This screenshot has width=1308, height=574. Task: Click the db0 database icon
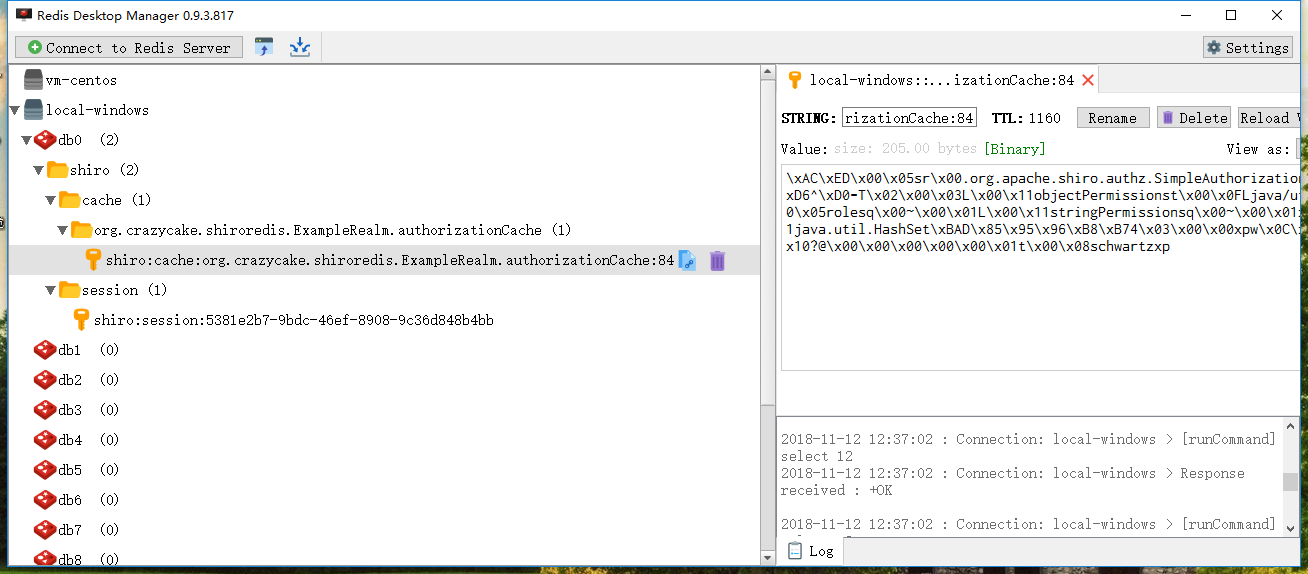(x=45, y=140)
